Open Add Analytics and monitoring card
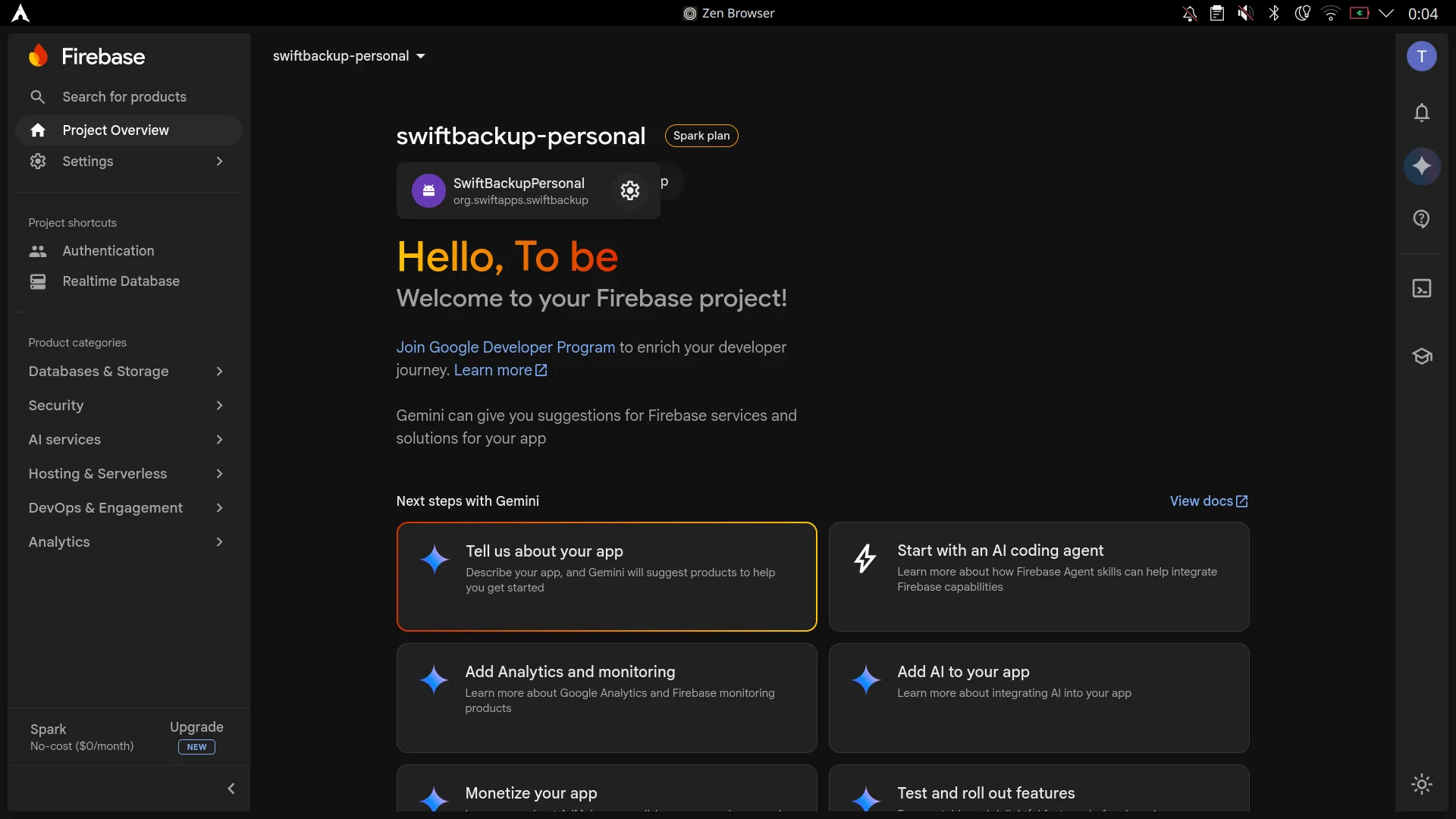Screen dimensions: 1456x819 coord(607,698)
